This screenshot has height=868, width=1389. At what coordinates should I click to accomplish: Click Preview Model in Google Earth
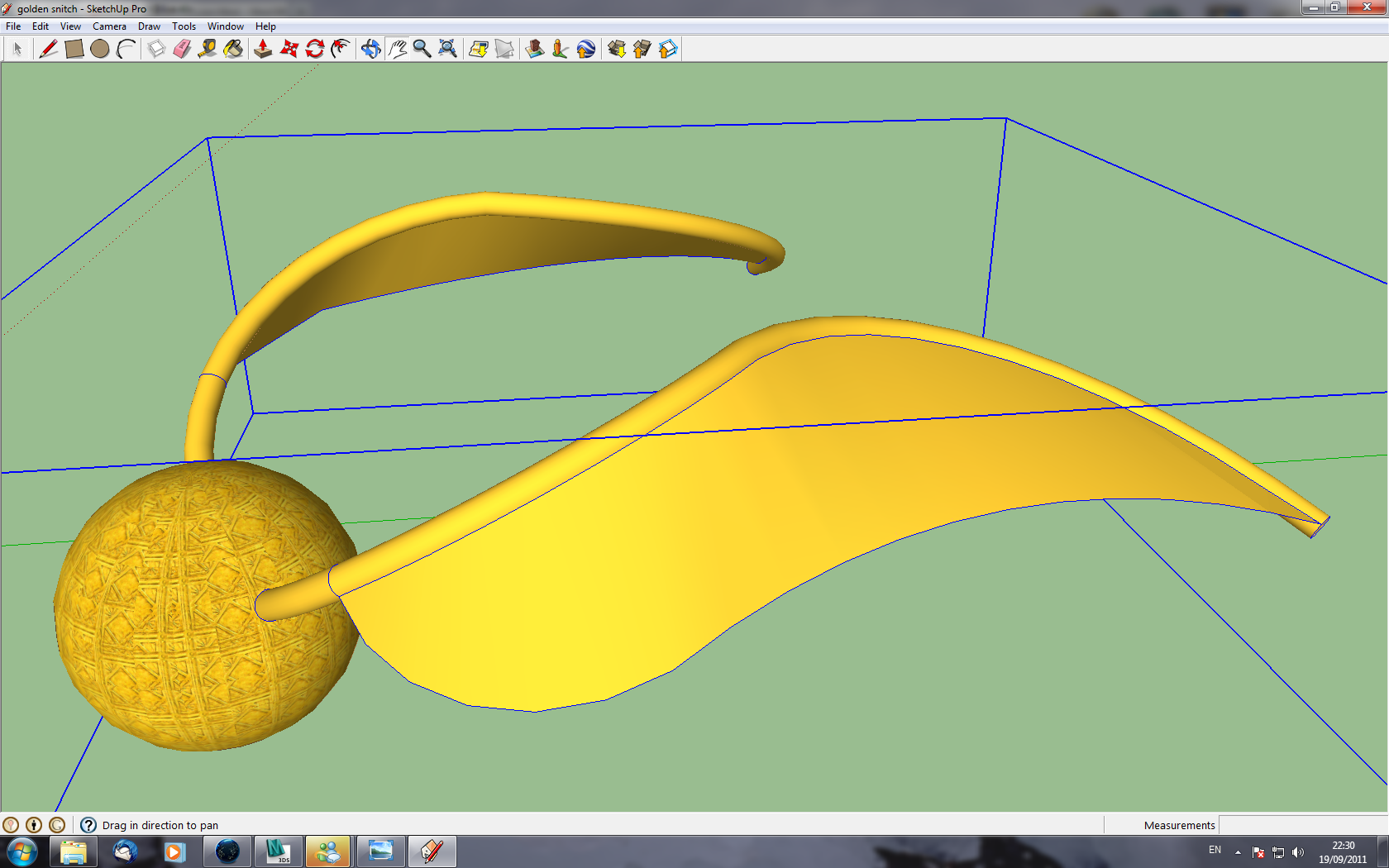click(x=585, y=49)
